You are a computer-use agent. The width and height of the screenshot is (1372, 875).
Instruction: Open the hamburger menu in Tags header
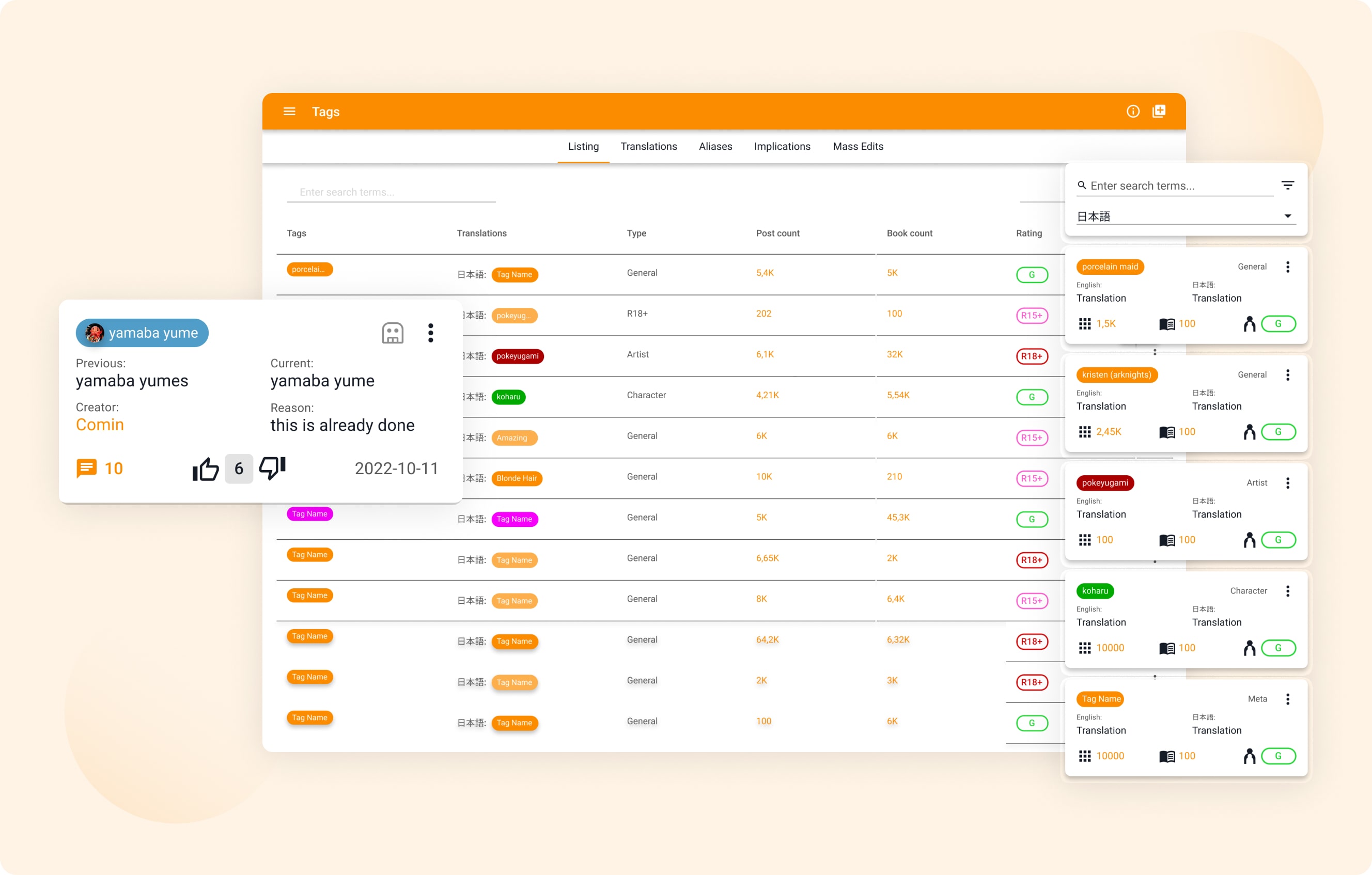289,112
